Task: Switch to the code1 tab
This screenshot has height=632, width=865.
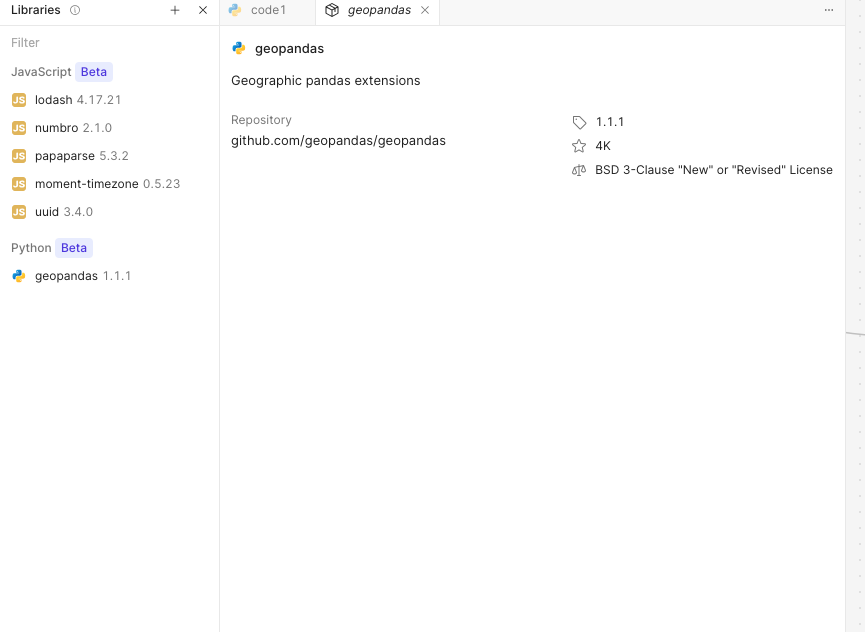Action: 267,10
